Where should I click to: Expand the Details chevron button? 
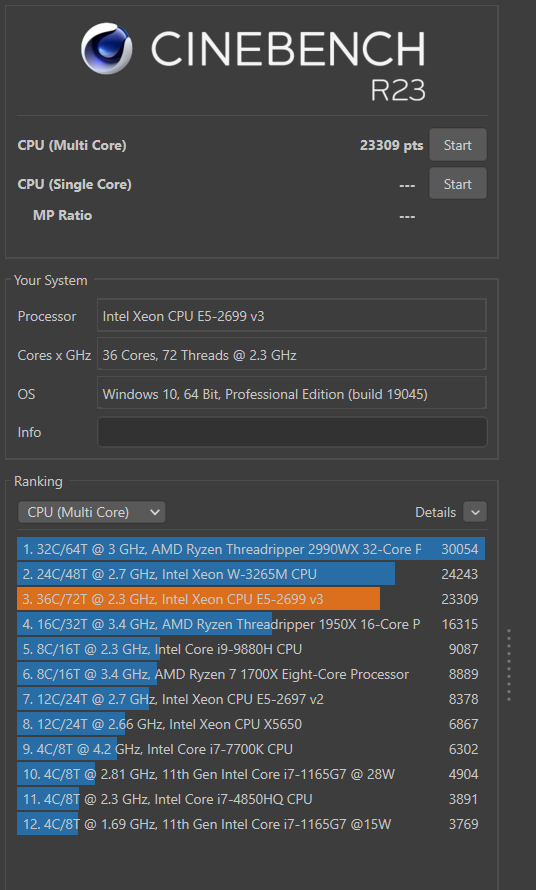click(x=475, y=512)
